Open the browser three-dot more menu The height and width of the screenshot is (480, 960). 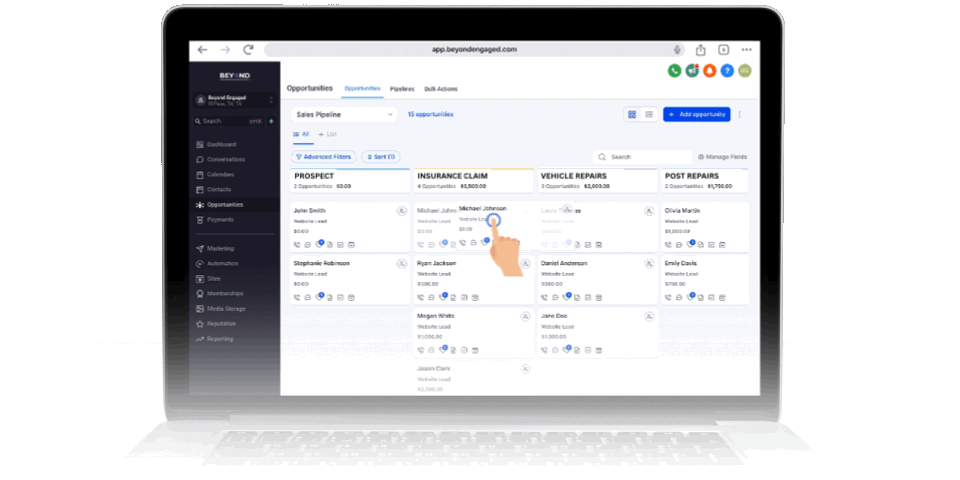pos(746,50)
